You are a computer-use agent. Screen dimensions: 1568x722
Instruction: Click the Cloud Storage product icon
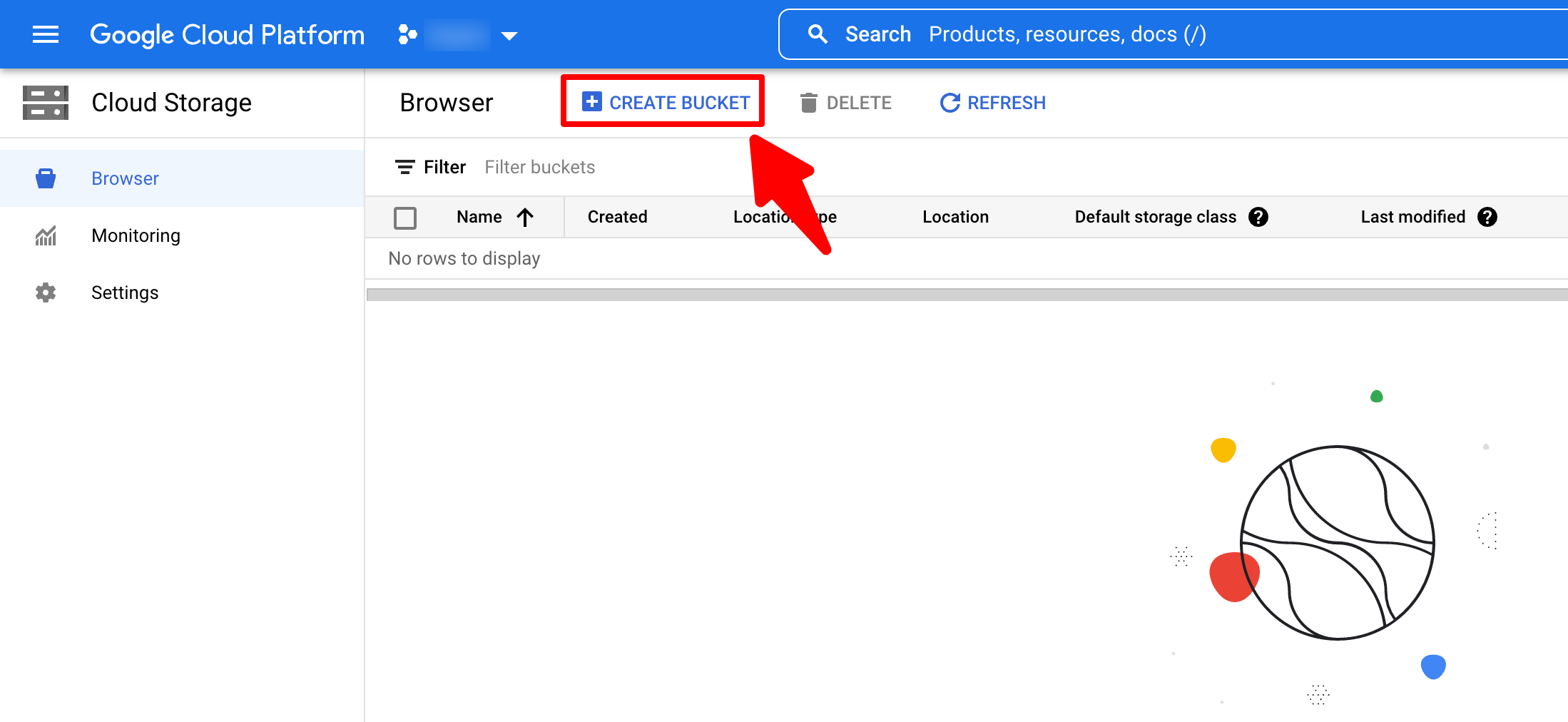[x=46, y=103]
